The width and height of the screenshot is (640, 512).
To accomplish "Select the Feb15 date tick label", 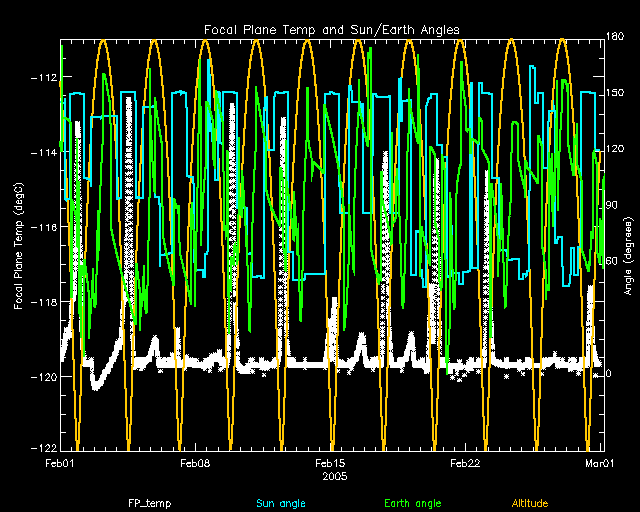I will click(x=330, y=464).
